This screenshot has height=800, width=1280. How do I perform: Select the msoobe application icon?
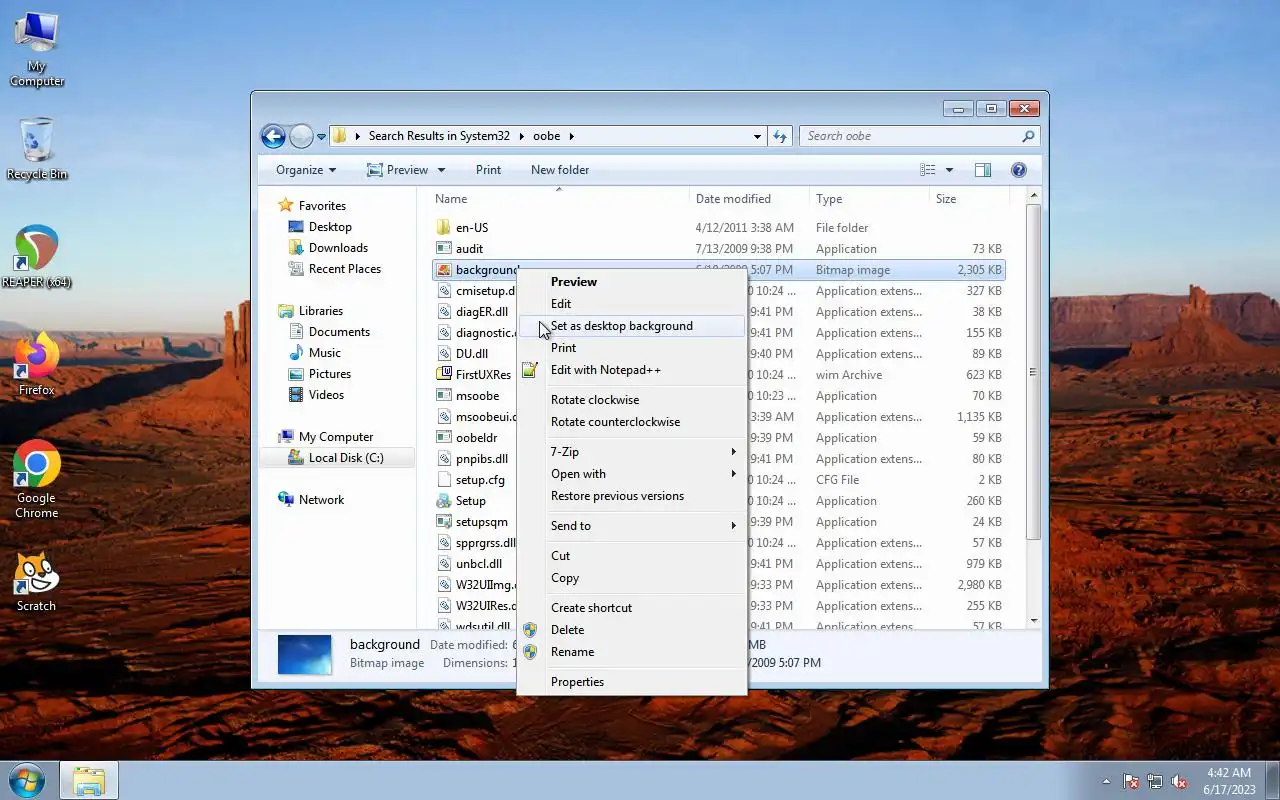click(x=444, y=395)
